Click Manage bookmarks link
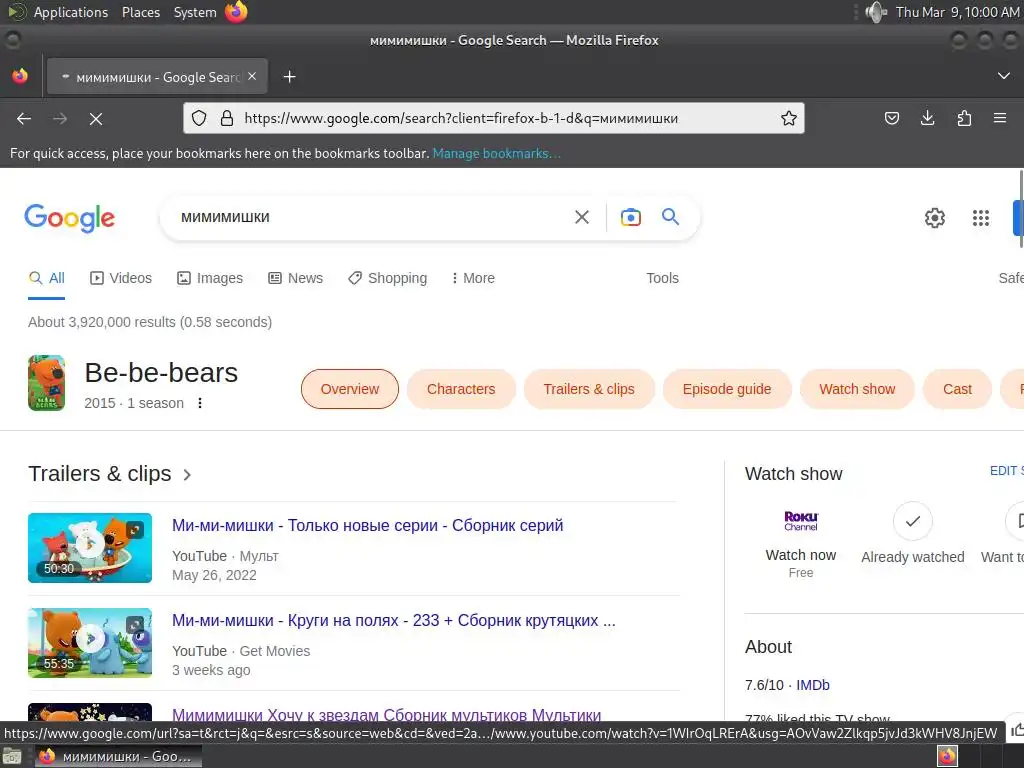This screenshot has height=768, width=1024. [496, 153]
